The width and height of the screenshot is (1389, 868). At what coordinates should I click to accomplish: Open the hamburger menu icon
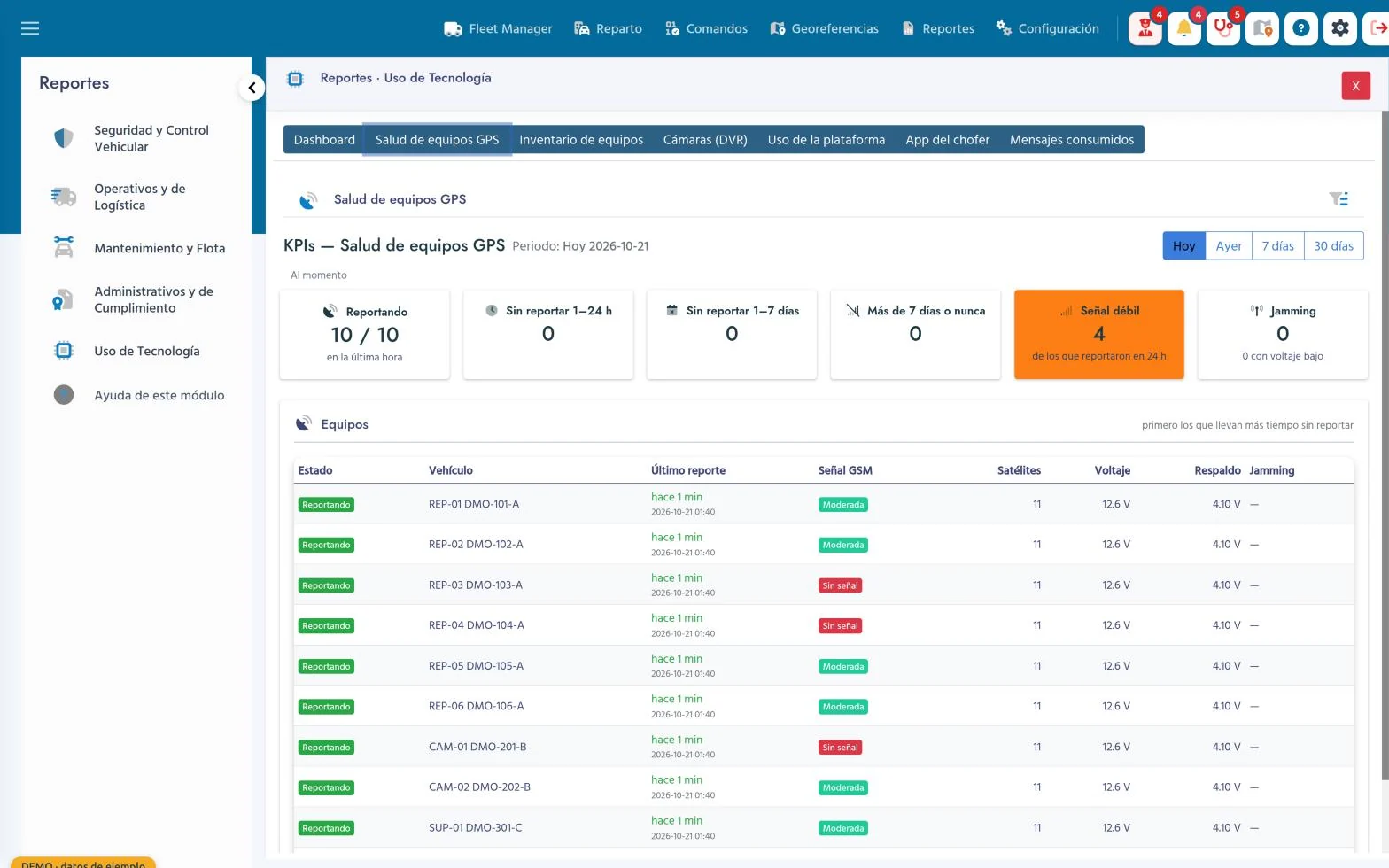[x=30, y=28]
